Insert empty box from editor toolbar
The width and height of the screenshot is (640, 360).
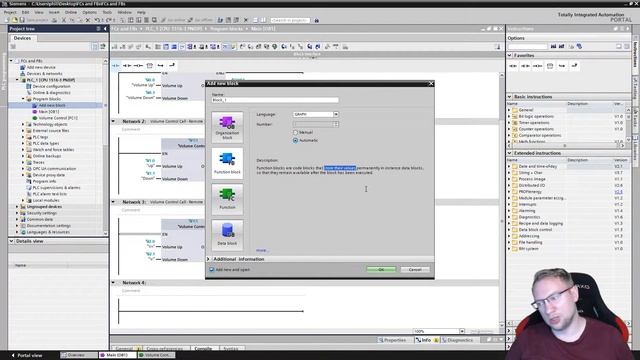tap(150, 65)
